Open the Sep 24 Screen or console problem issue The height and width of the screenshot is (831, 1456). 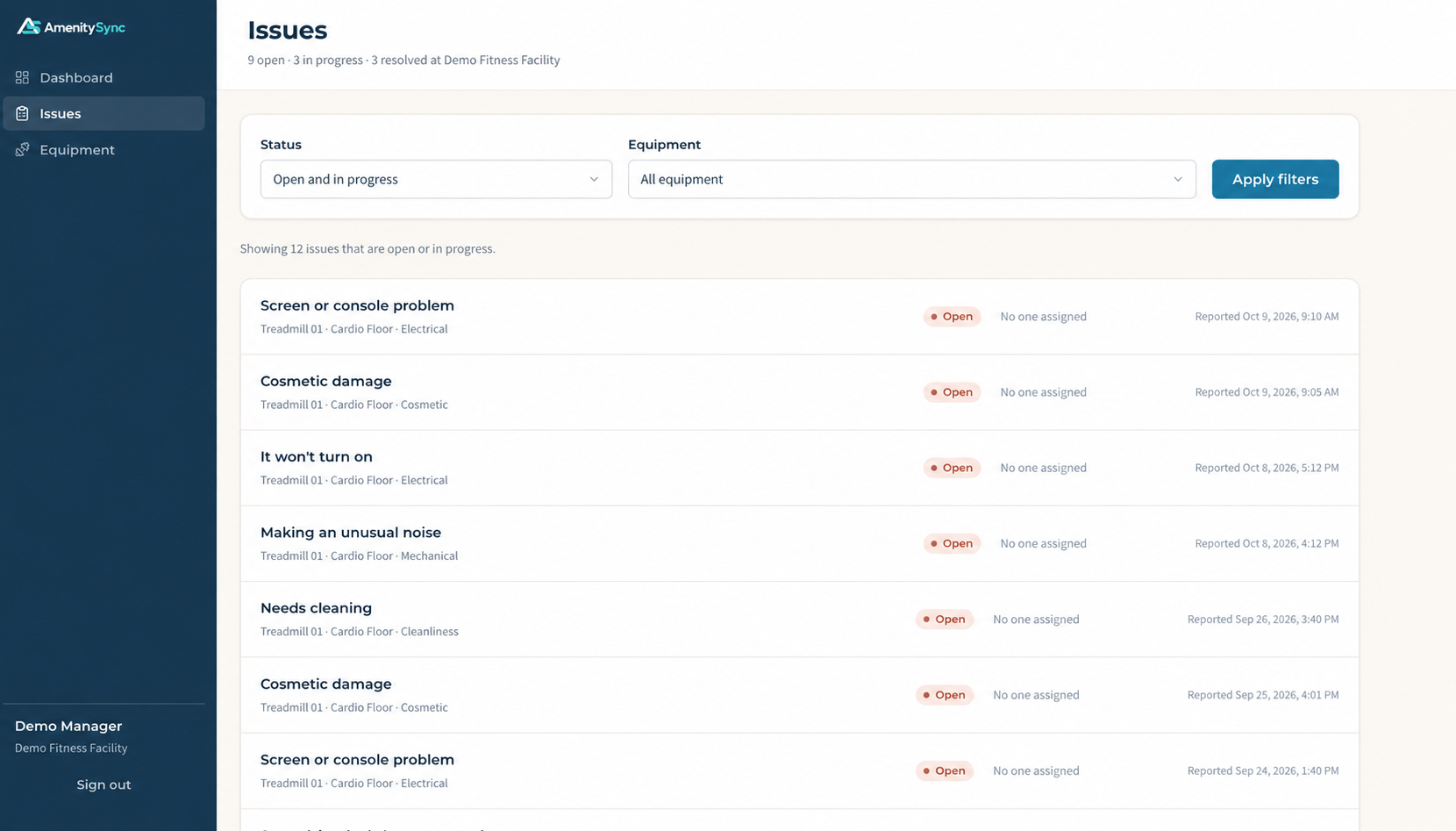[x=800, y=770]
